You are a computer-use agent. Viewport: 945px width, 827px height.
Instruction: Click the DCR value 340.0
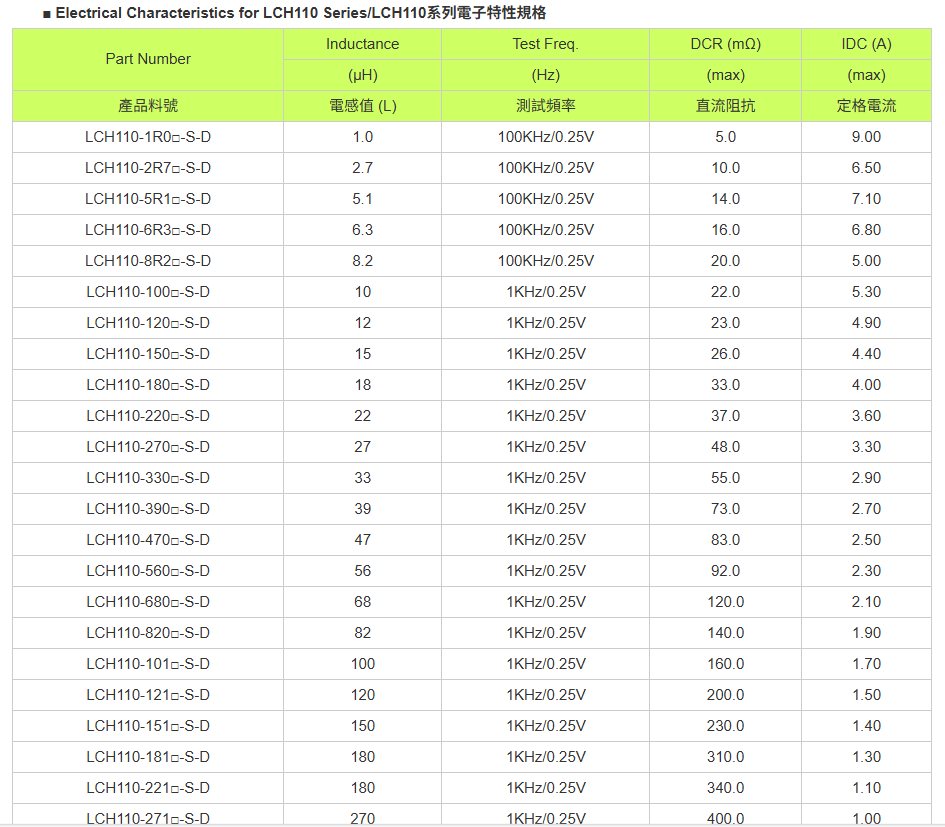(x=726, y=788)
